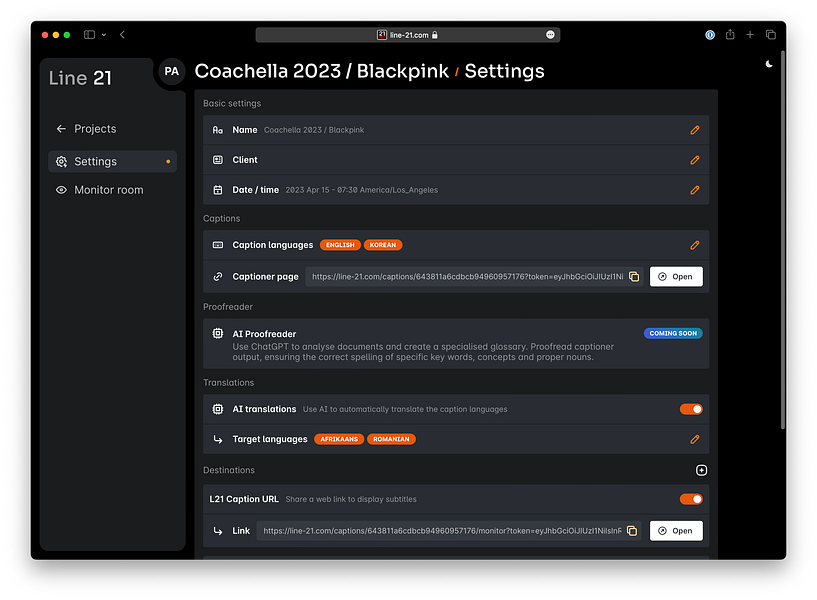Image resolution: width=817 pixels, height=600 pixels.
Task: Click the AI translations chip icon
Action: click(x=218, y=409)
